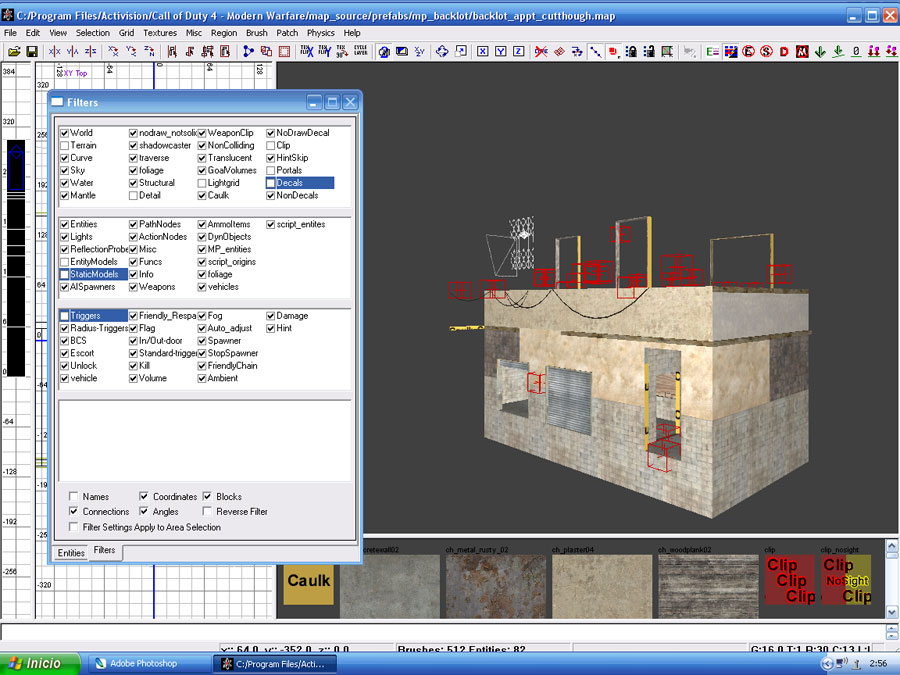Open the Selection menu
Image resolution: width=900 pixels, height=675 pixels.
point(92,33)
